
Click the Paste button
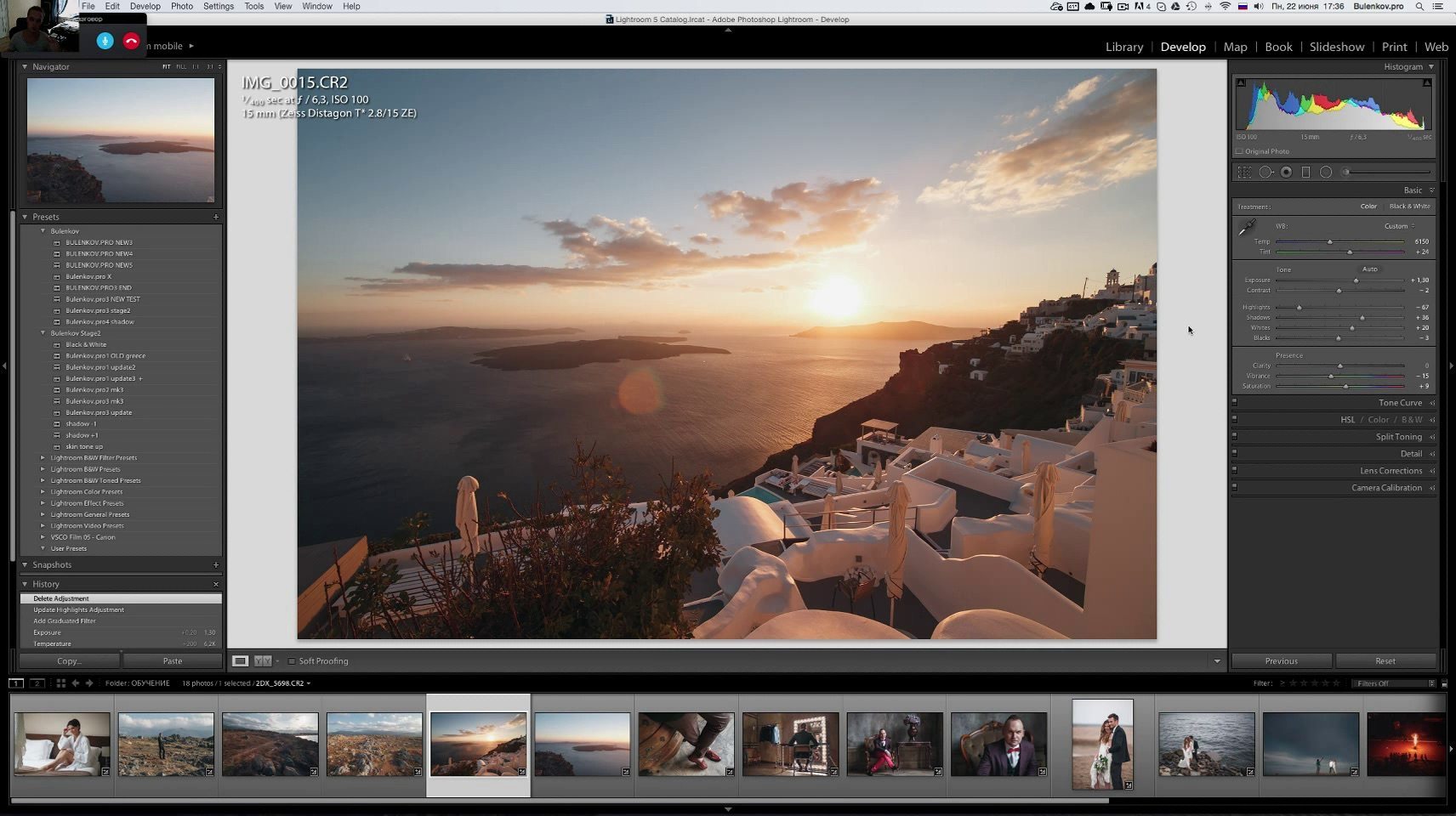[x=173, y=661]
